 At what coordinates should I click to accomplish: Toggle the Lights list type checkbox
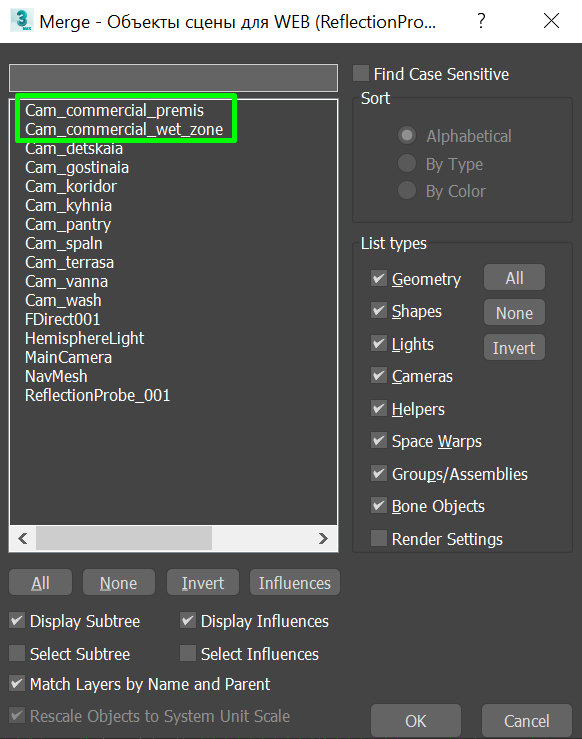pyautogui.click(x=379, y=344)
